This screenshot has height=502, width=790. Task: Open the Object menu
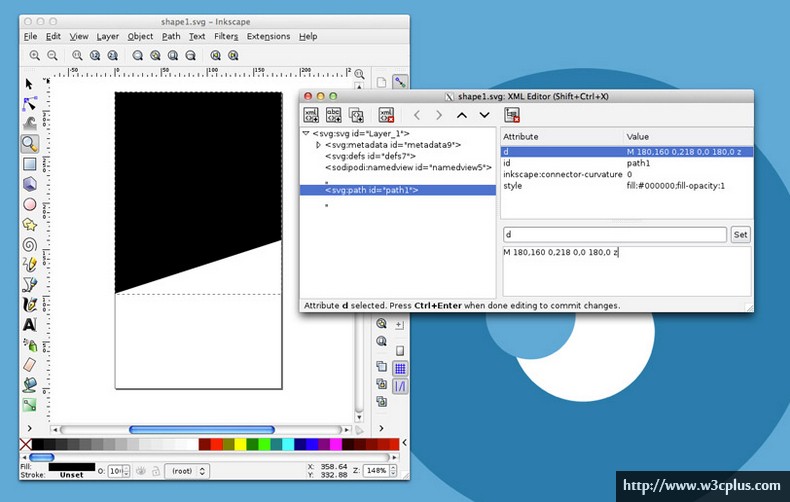(140, 36)
